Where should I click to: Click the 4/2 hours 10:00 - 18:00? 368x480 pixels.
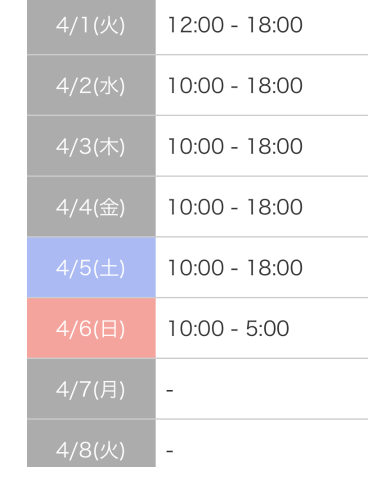(235, 86)
